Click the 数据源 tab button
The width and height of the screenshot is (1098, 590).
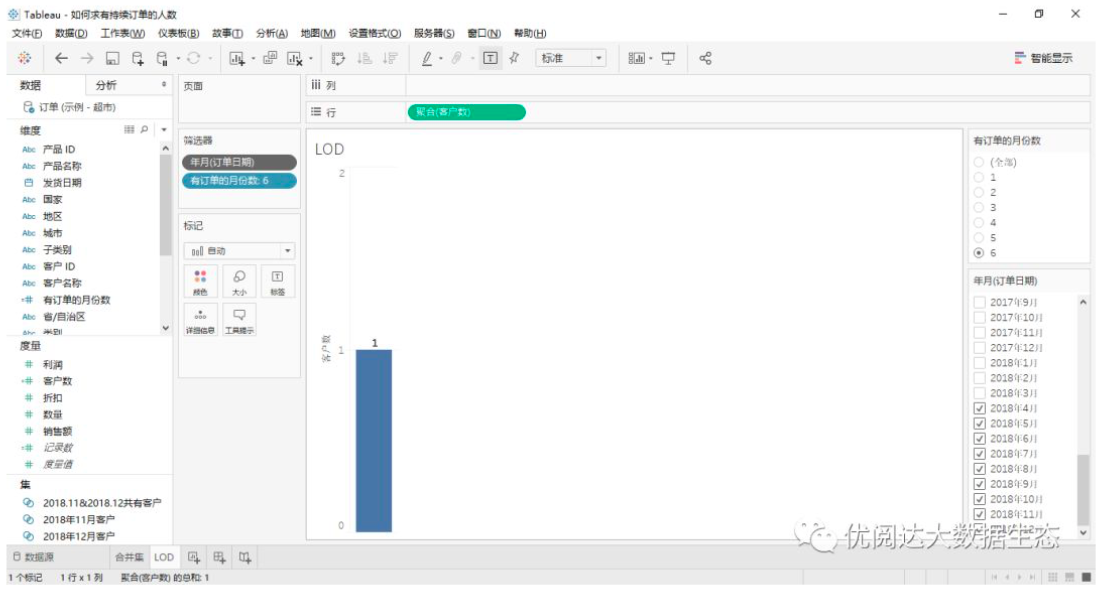tap(34, 557)
